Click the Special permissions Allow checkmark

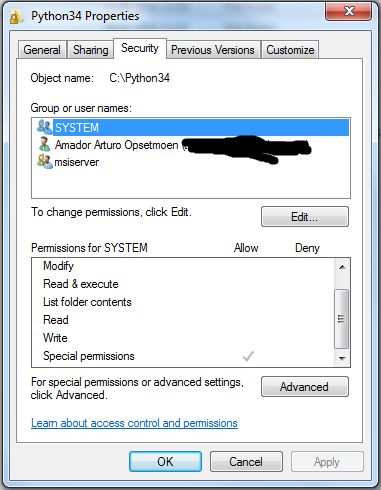pos(248,356)
